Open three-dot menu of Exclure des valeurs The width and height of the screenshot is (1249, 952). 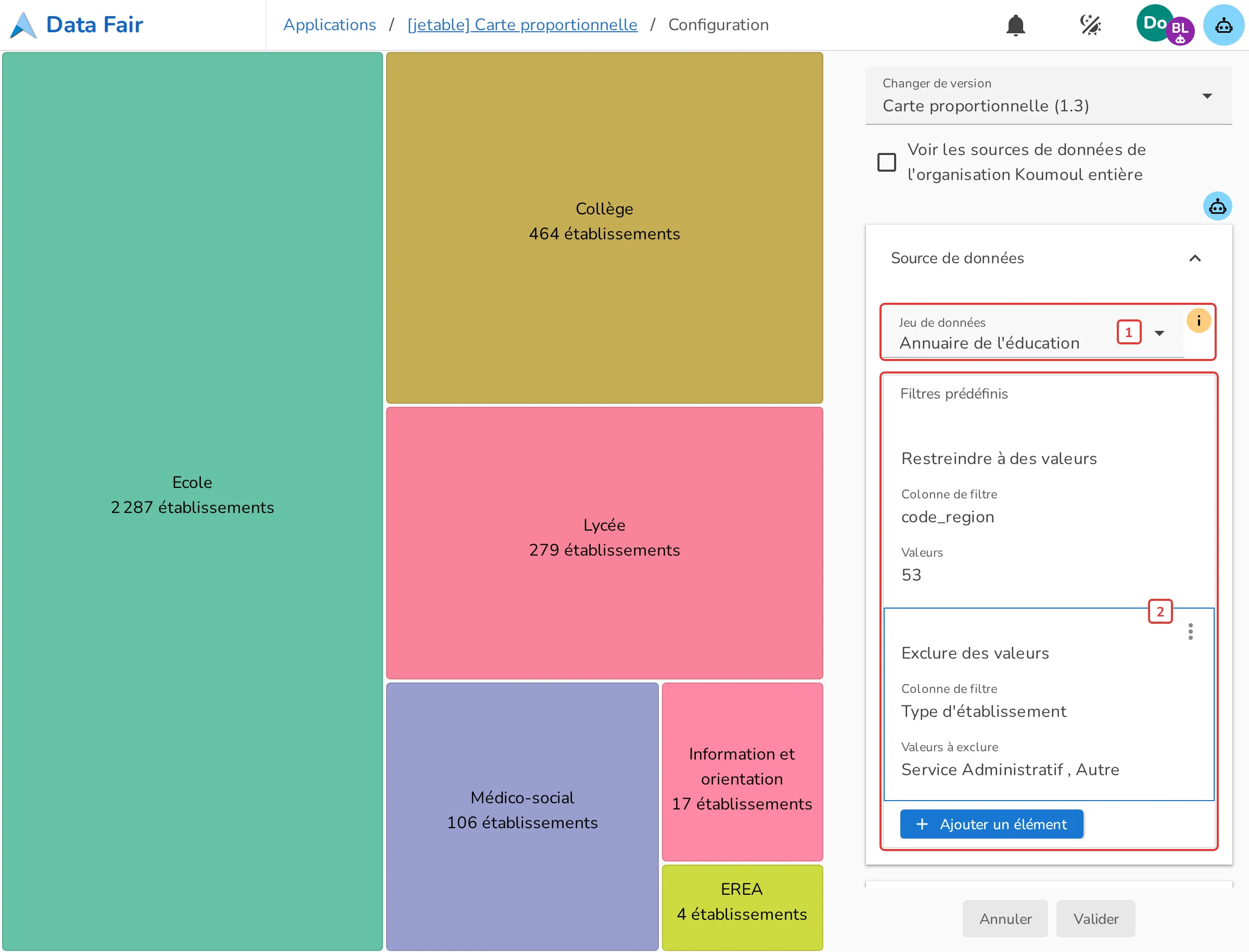pyautogui.click(x=1190, y=632)
